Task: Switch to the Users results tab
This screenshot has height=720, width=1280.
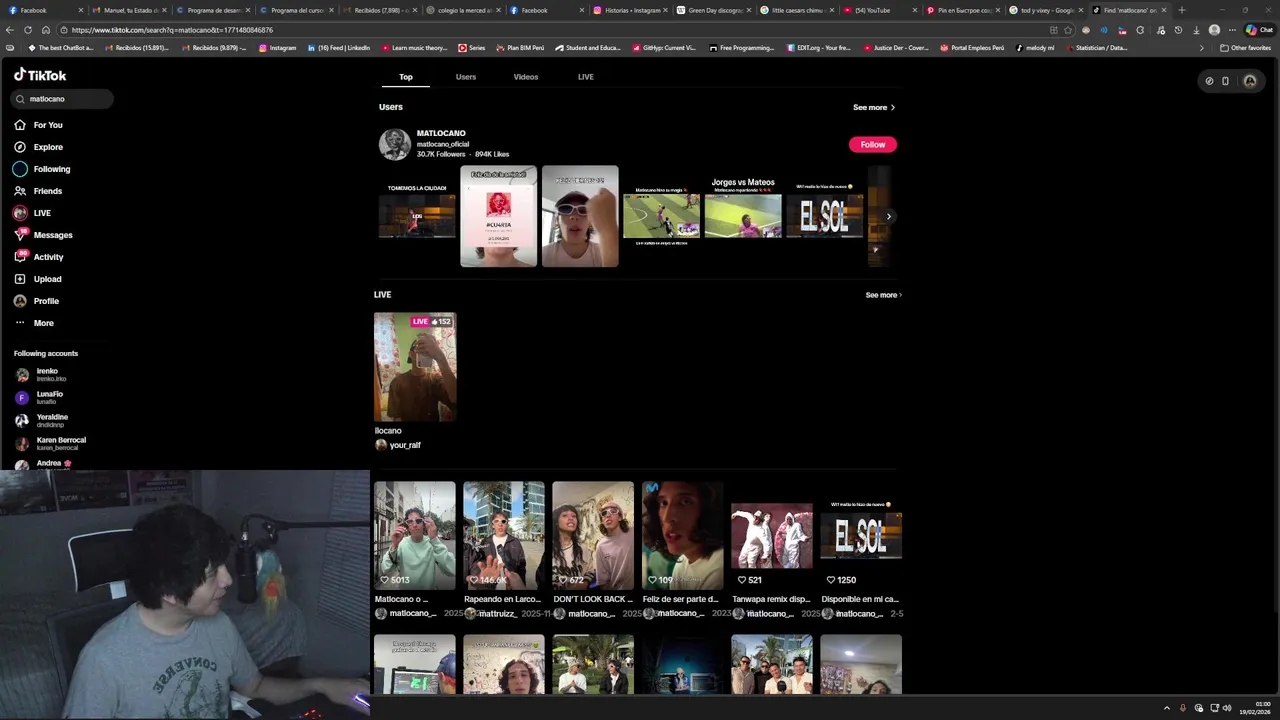Action: coord(466,77)
